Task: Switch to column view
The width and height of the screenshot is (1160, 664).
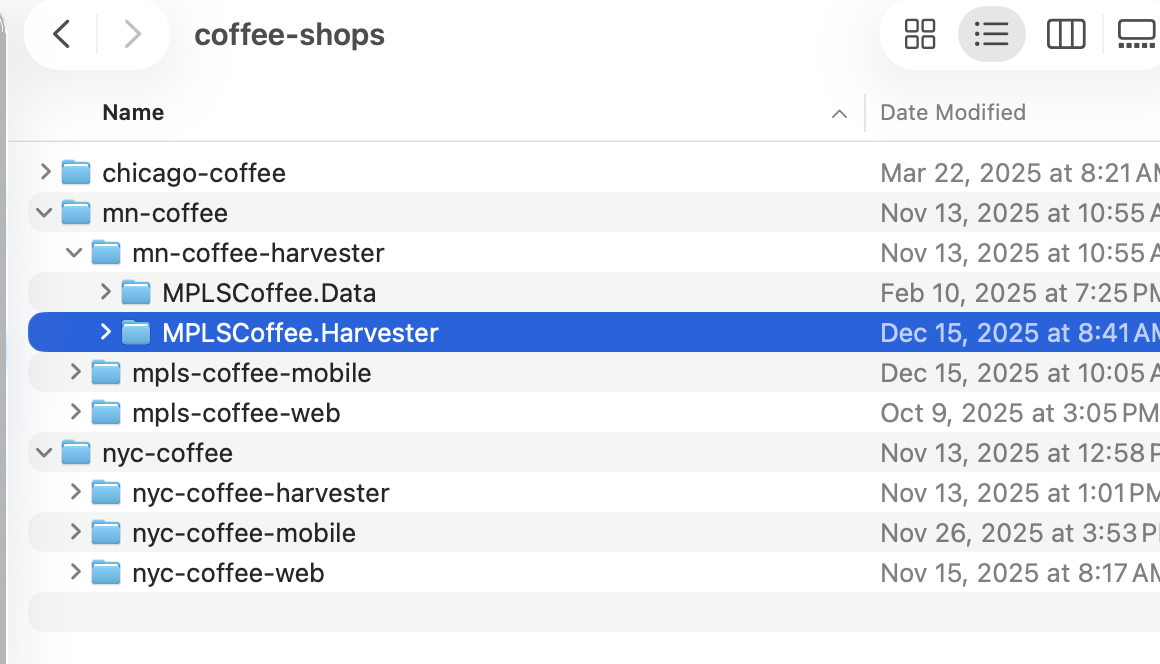Action: pyautogui.click(x=1066, y=33)
